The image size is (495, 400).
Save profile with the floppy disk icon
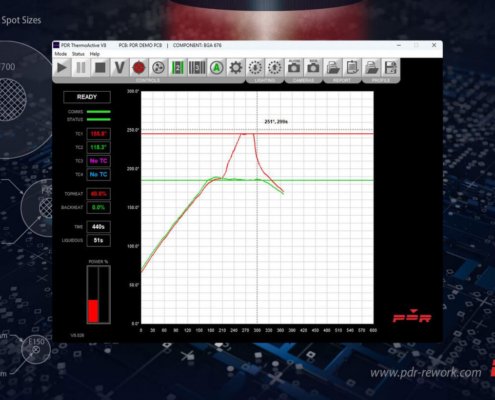tap(390, 68)
